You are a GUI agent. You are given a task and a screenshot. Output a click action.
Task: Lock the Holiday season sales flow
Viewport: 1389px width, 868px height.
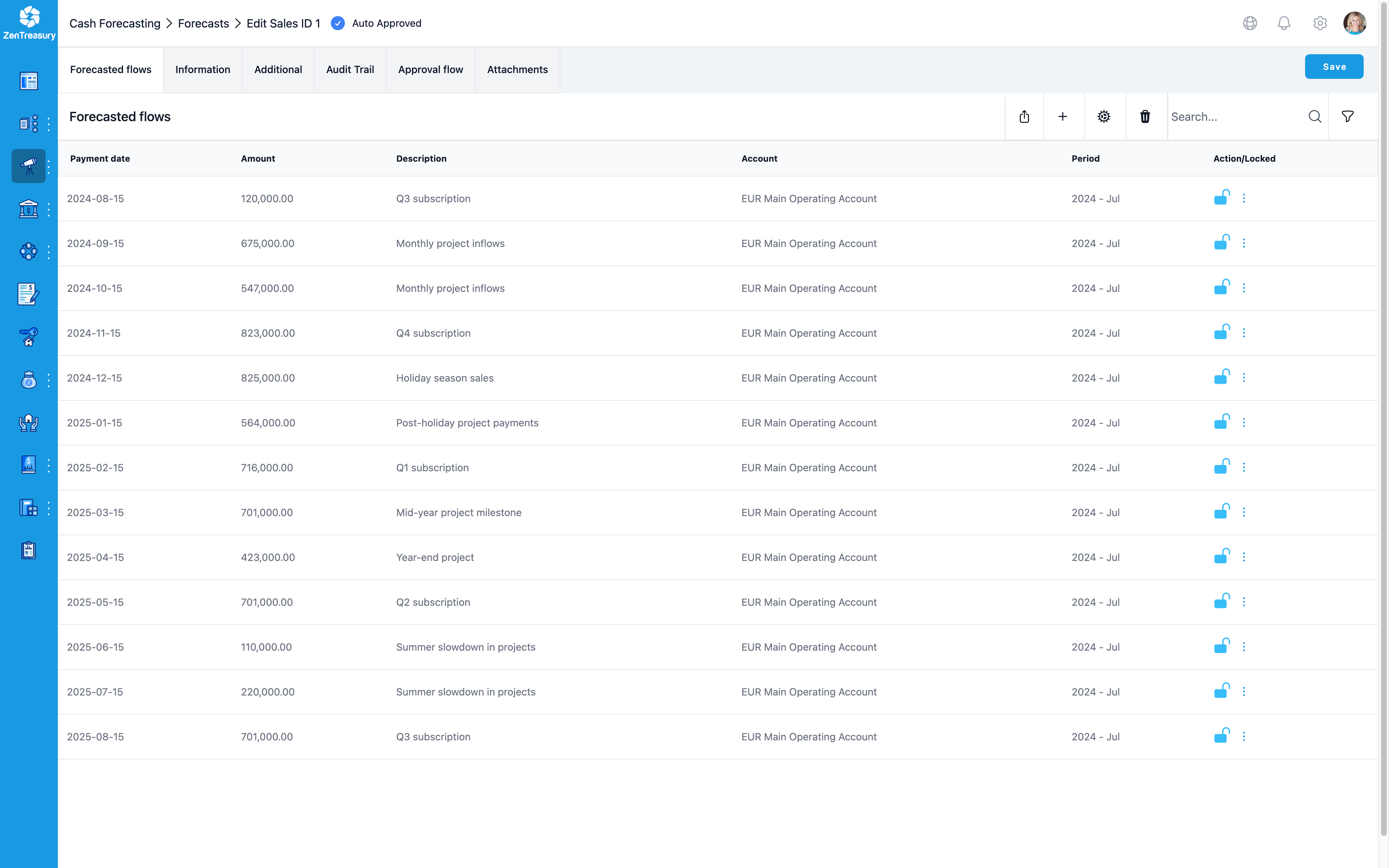tap(1222, 377)
